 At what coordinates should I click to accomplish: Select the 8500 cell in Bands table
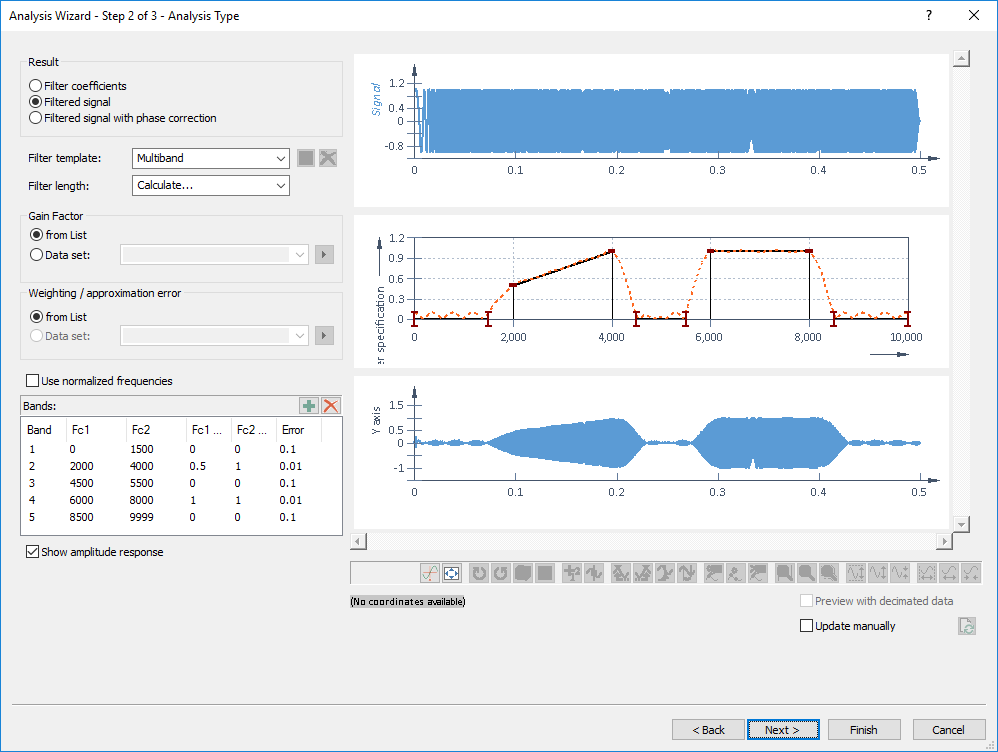[x=81, y=517]
